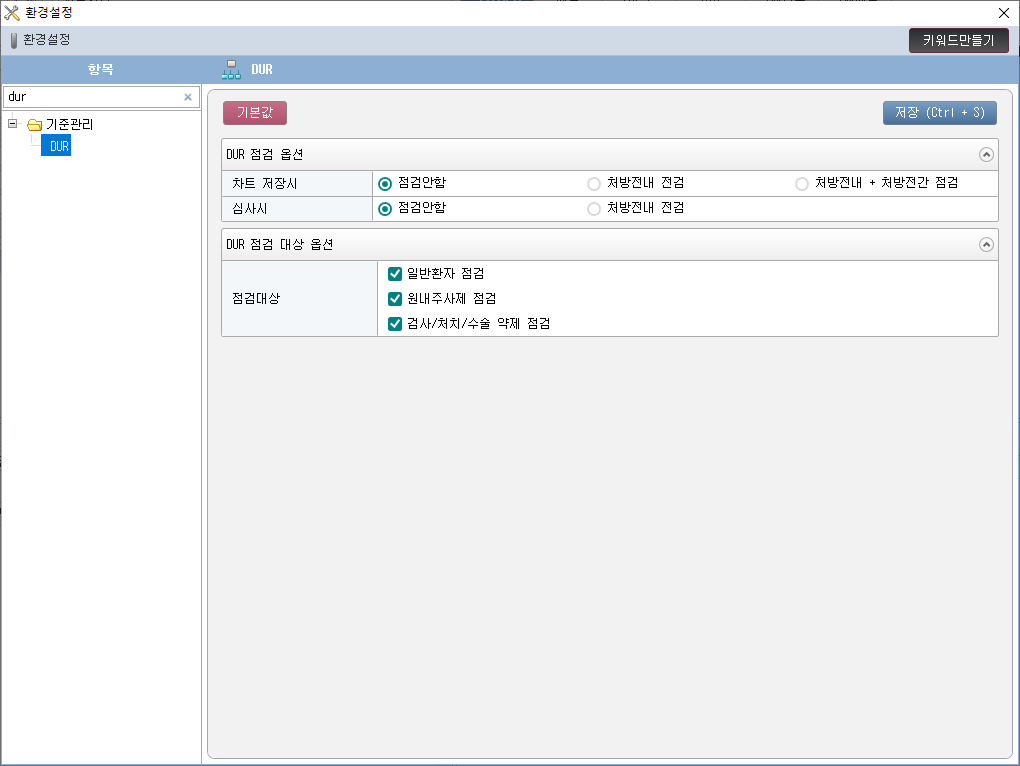Click the DUR network icon in header
This screenshot has height=766, width=1020.
point(231,70)
